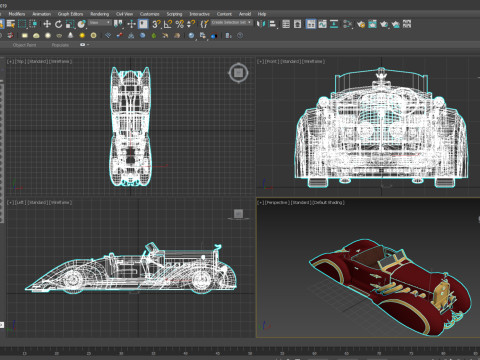The image size is (480, 360).
Task: Toggle the Scene Explorer
Action: [x=286, y=24]
